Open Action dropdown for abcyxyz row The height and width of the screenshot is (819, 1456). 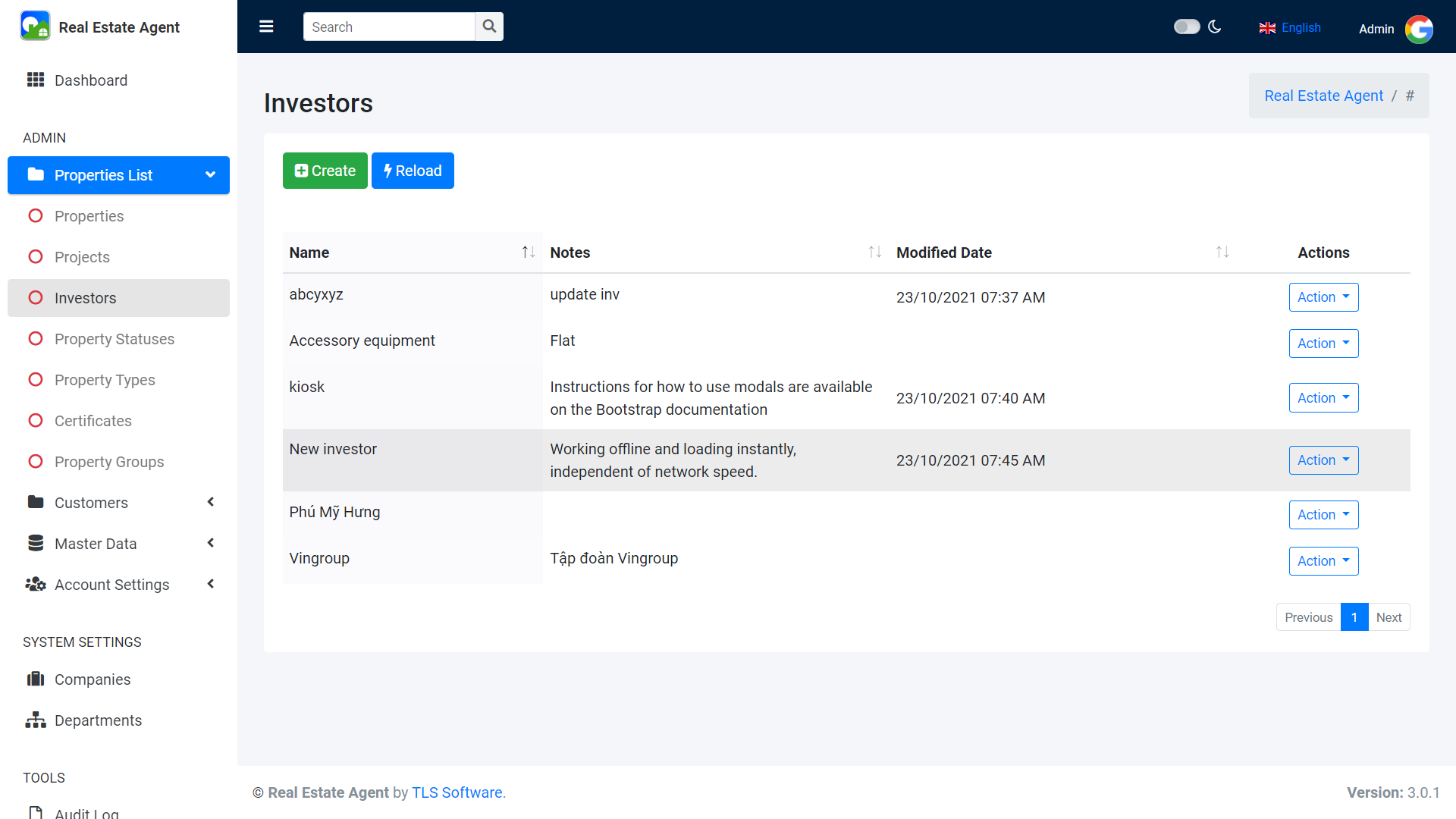click(x=1323, y=297)
